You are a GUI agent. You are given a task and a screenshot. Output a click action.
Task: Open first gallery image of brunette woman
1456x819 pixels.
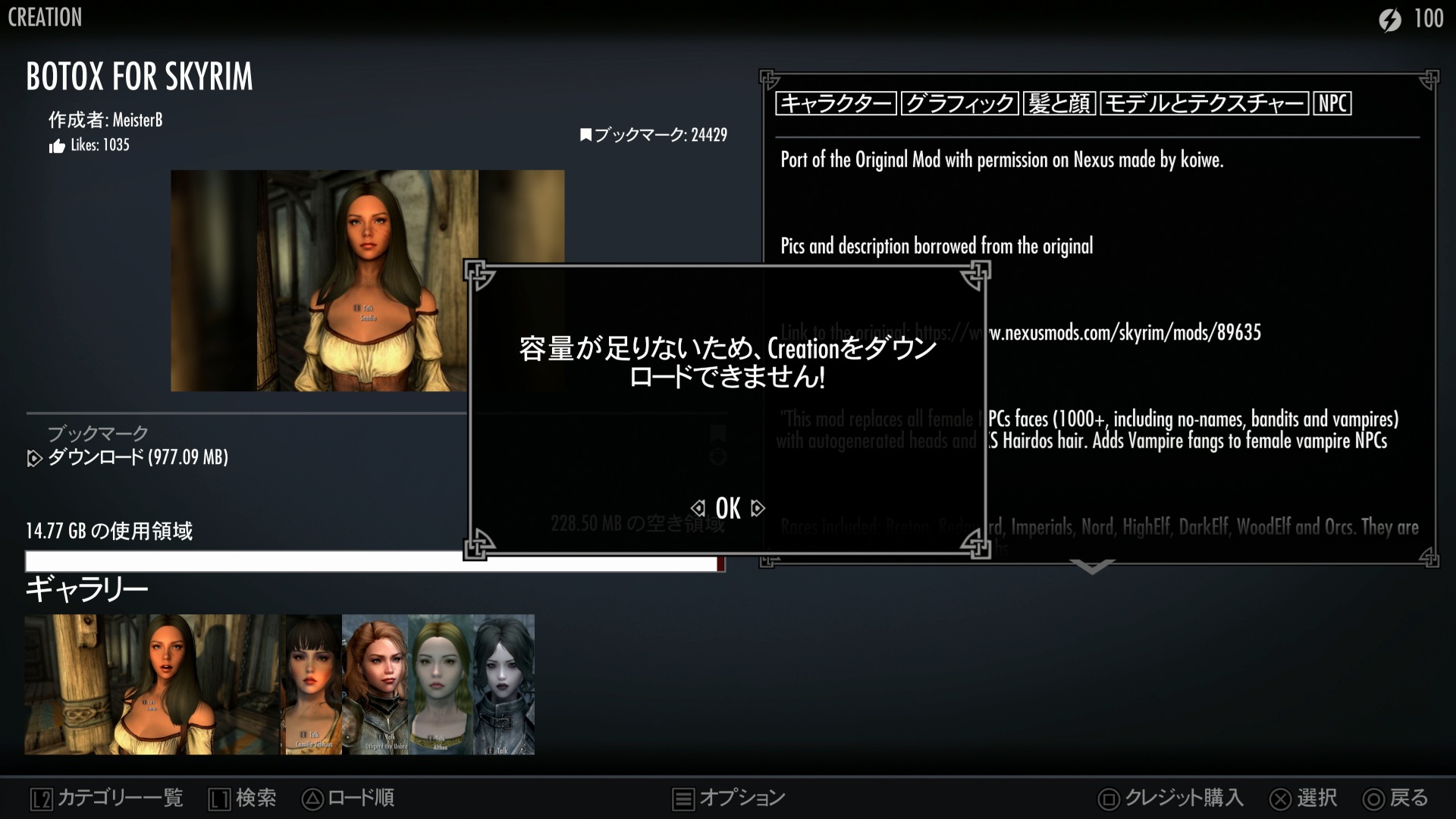point(152,684)
